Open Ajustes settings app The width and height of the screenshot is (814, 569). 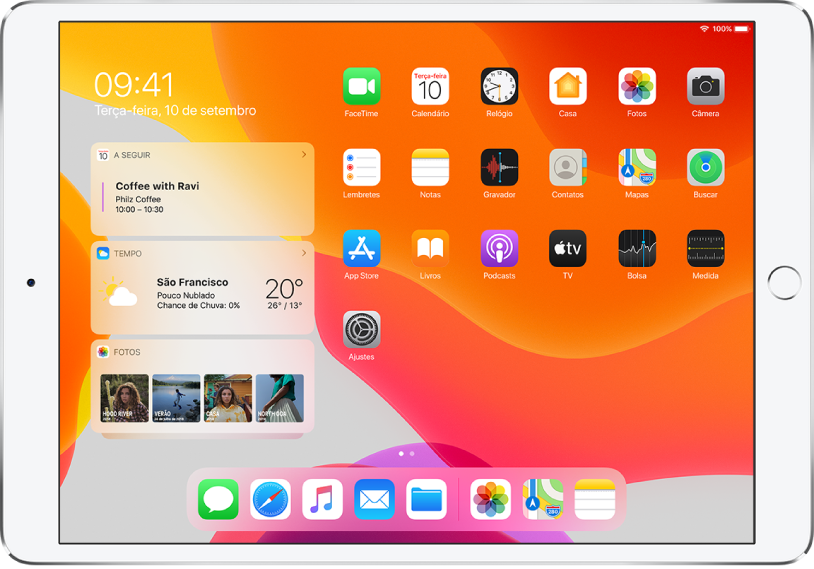point(361,329)
